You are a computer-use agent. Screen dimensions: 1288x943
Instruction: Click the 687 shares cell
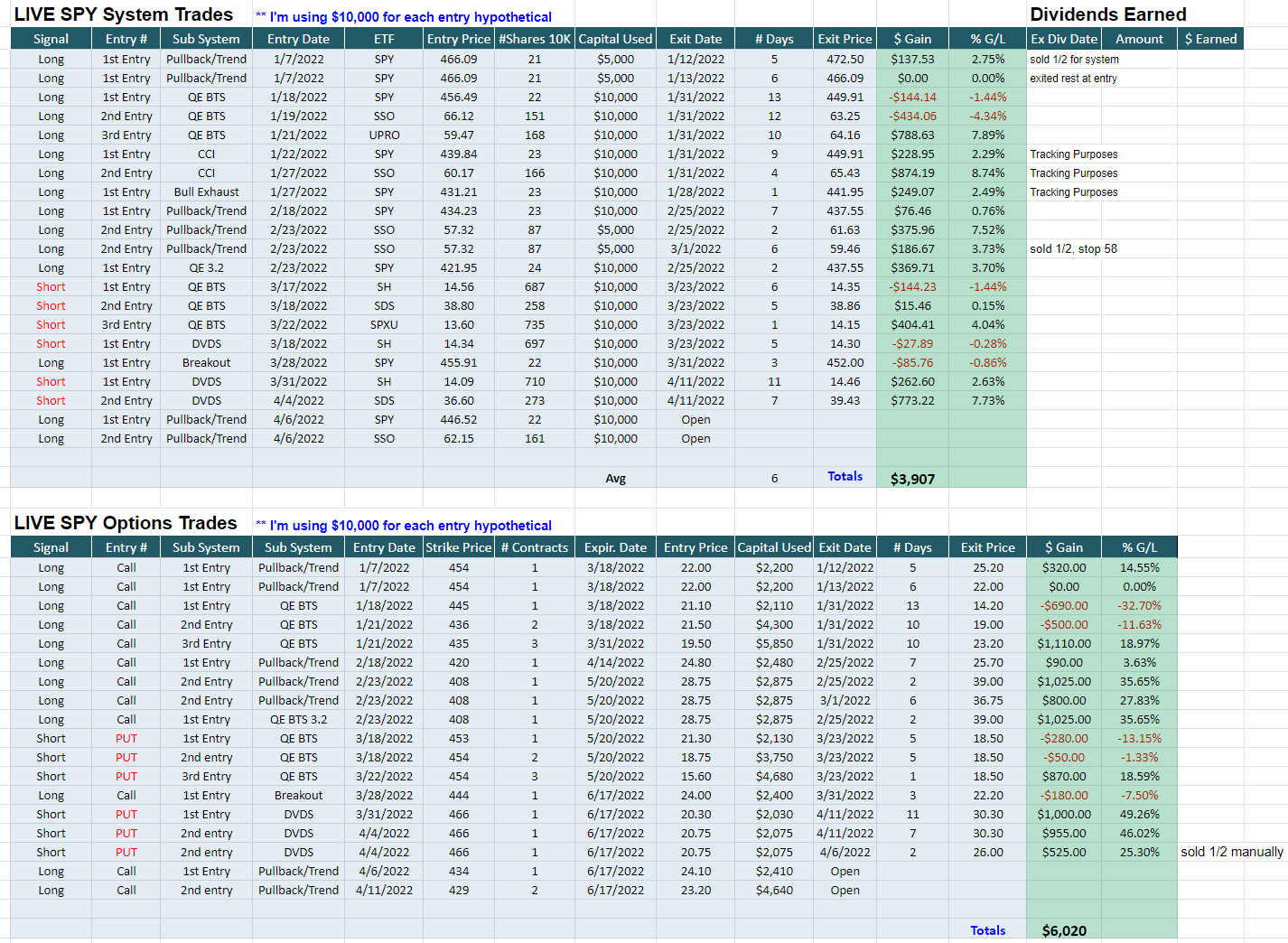click(x=535, y=286)
